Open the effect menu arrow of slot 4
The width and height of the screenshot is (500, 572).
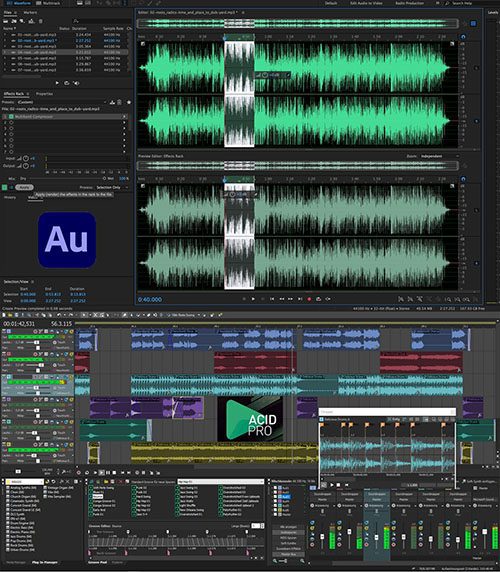pyautogui.click(x=124, y=134)
